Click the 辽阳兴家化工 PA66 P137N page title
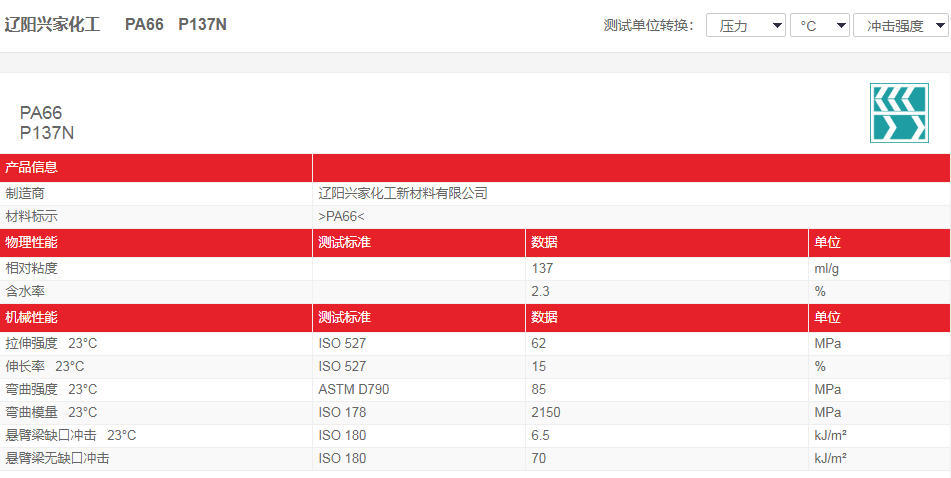 click(115, 25)
